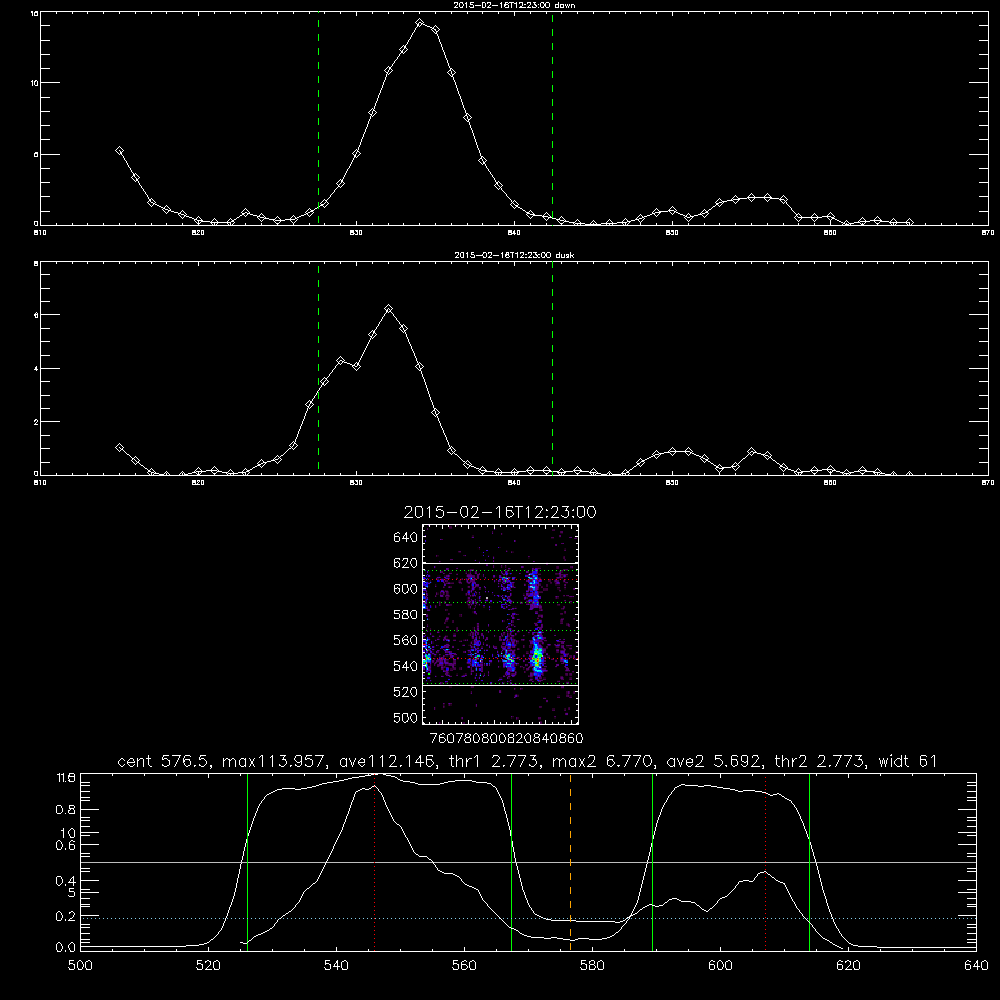Viewport: 1000px width, 1000px height.
Task: Click the "2" y-axis label of dusk plot
Action: [x=36, y=422]
